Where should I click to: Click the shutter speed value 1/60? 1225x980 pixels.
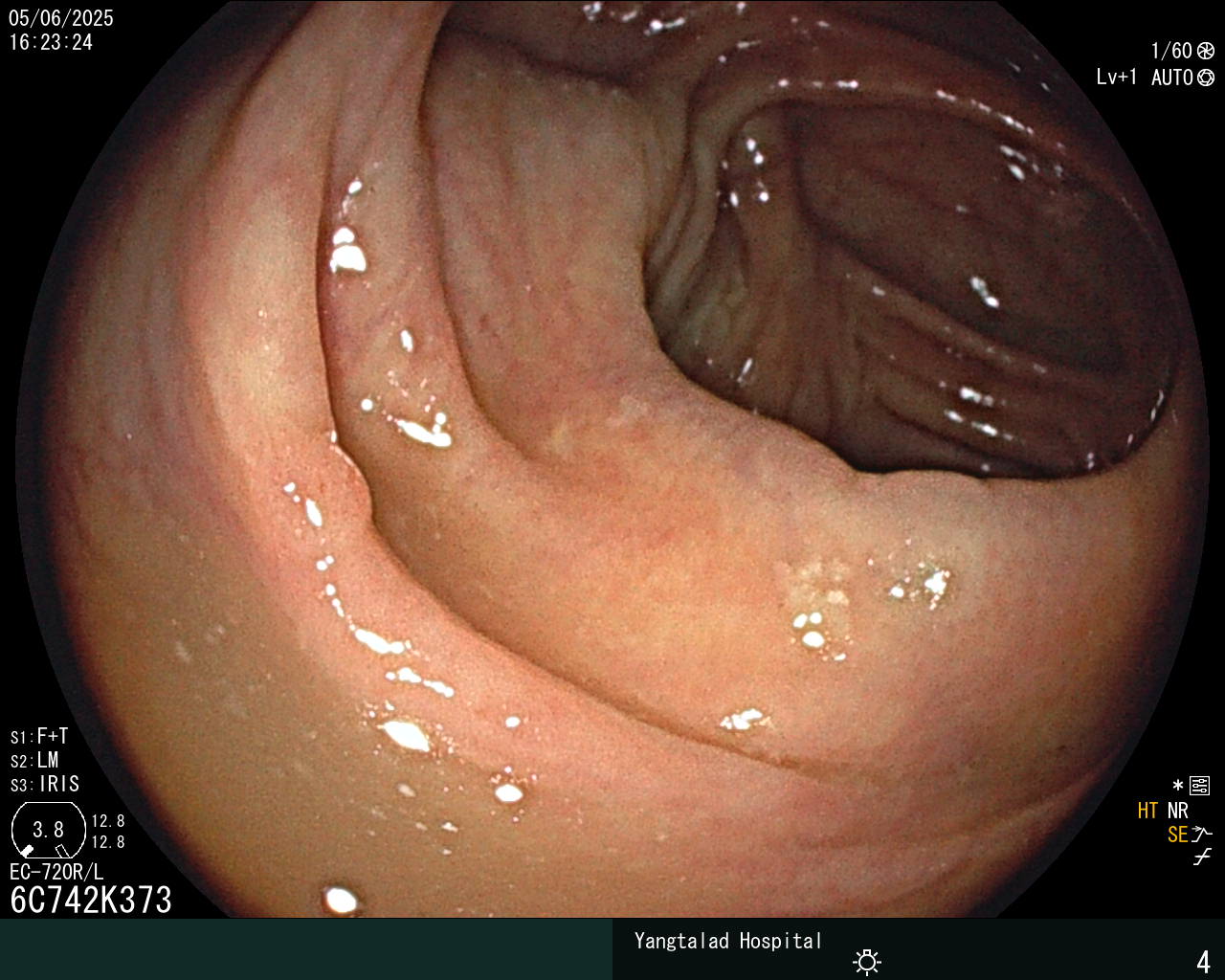(x=1171, y=51)
